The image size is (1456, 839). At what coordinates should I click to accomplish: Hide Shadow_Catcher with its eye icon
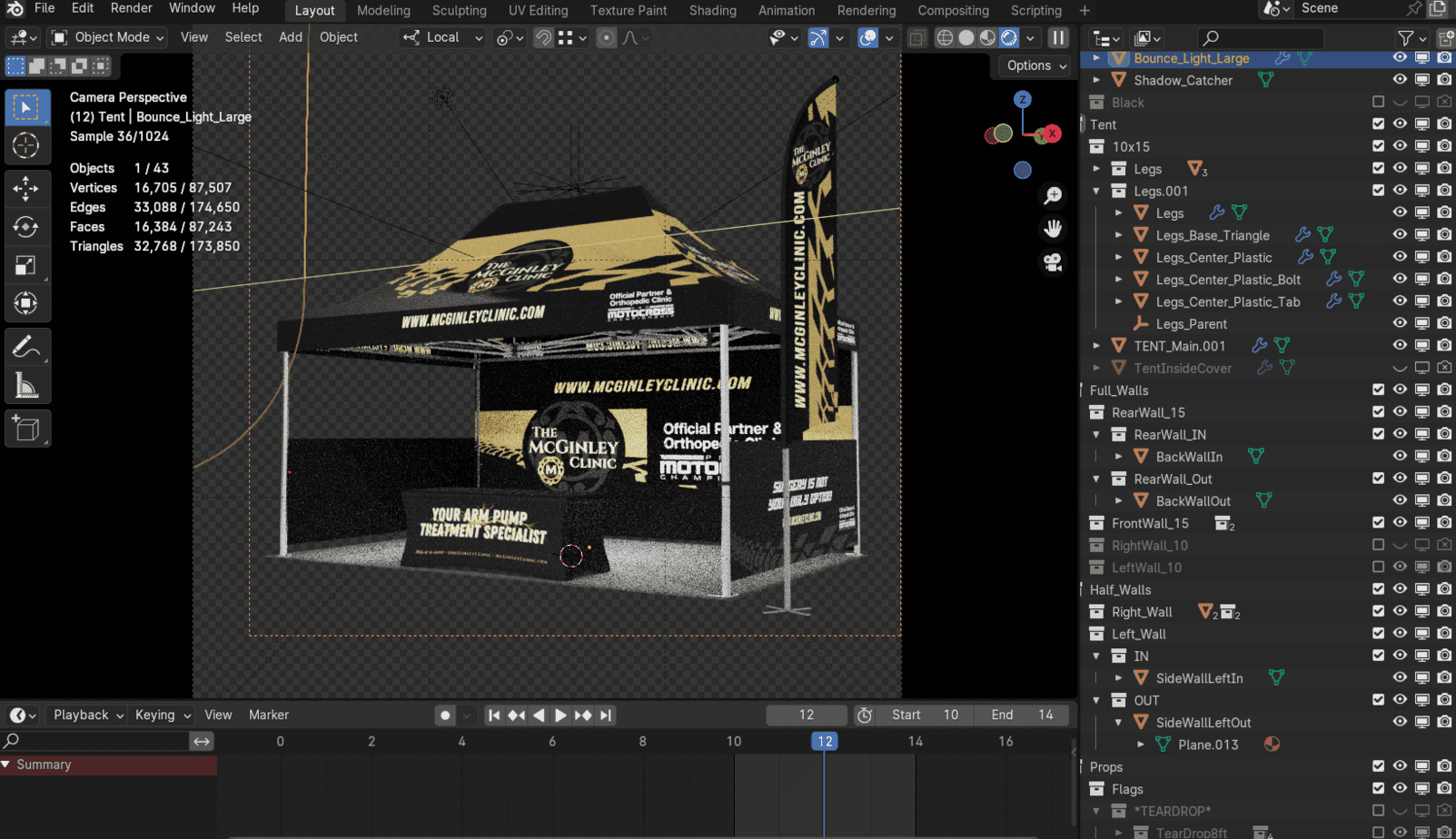[x=1400, y=80]
